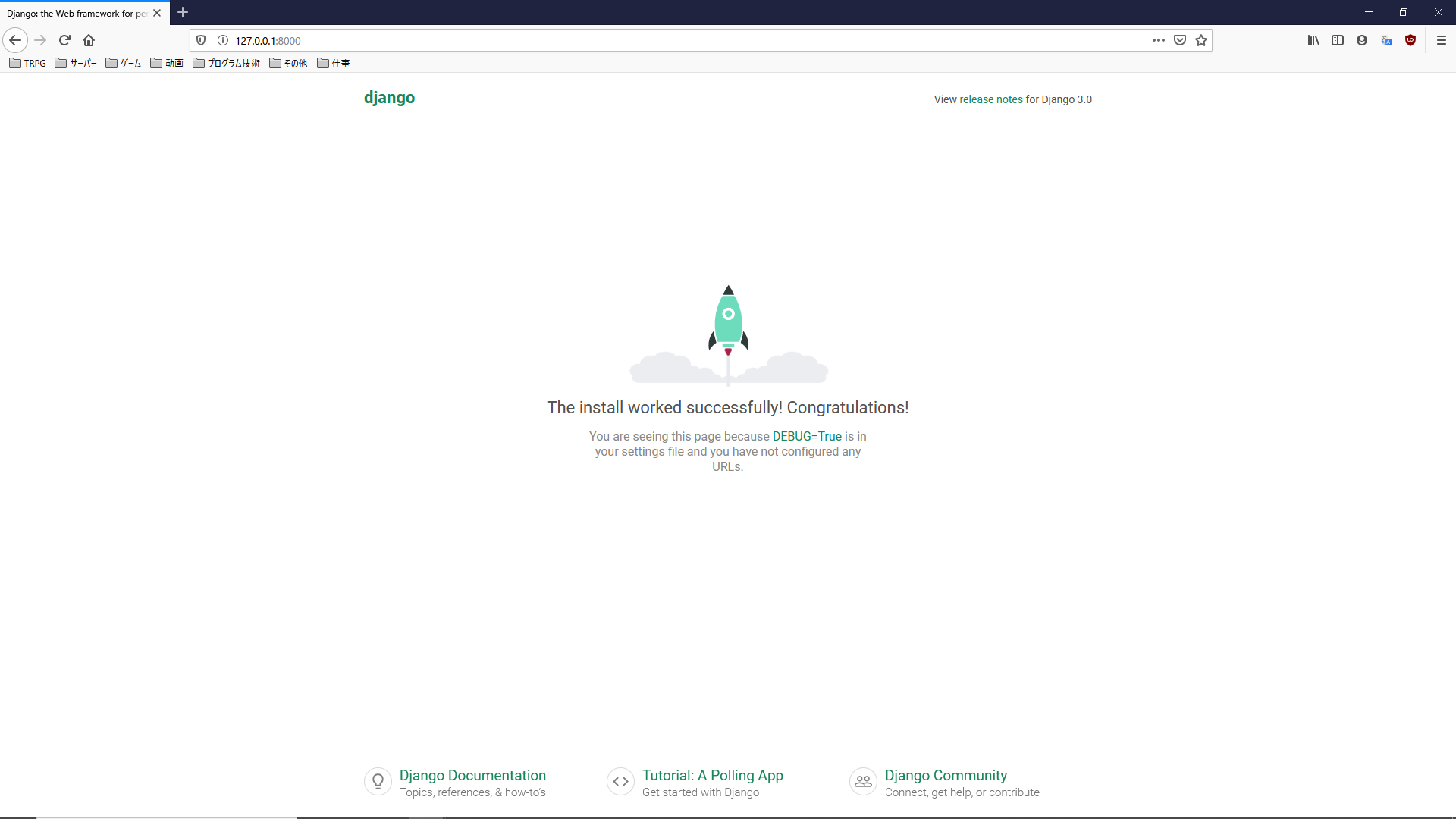Open Tutorial: A Polling App link

pyautogui.click(x=712, y=775)
